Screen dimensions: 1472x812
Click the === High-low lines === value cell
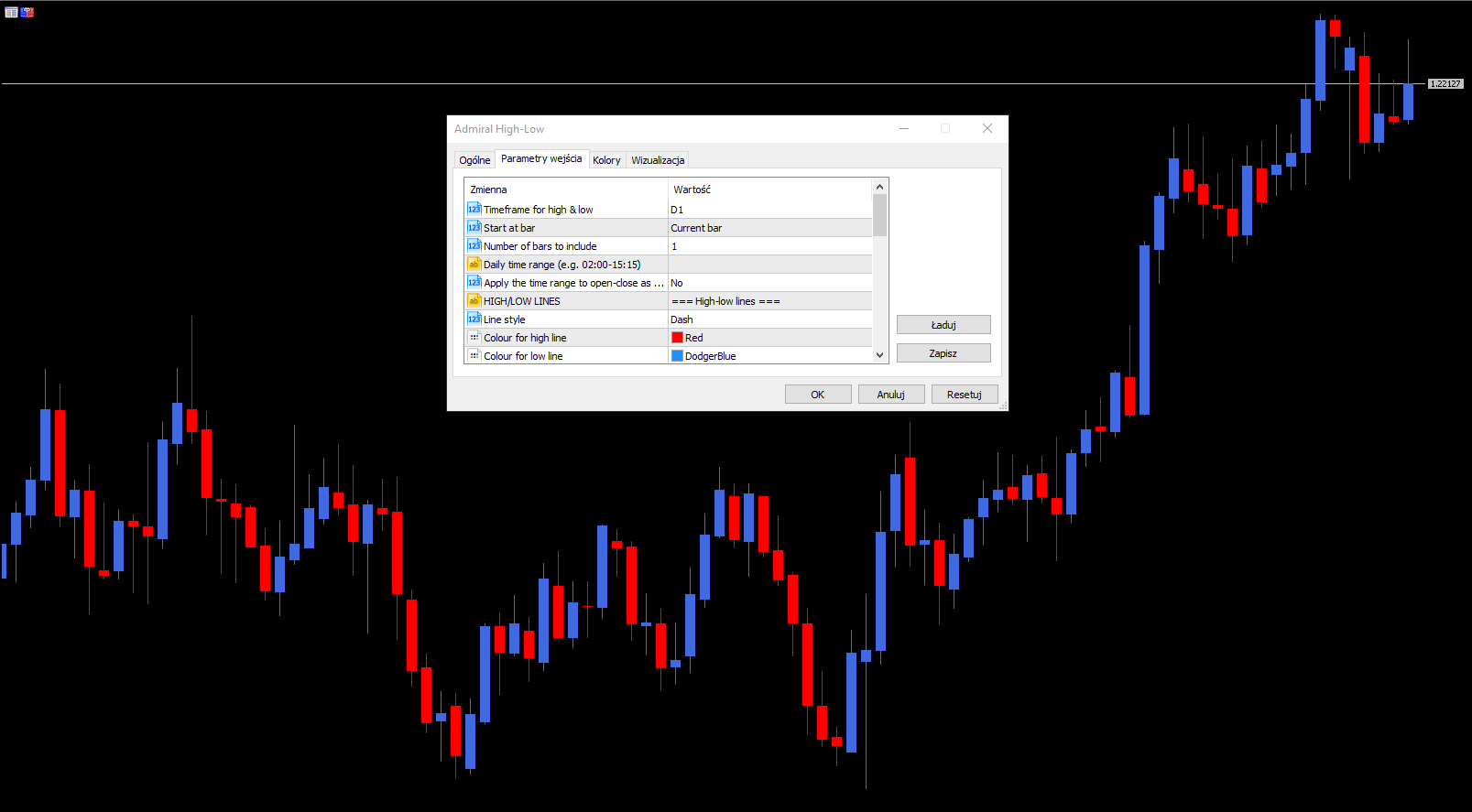(769, 301)
